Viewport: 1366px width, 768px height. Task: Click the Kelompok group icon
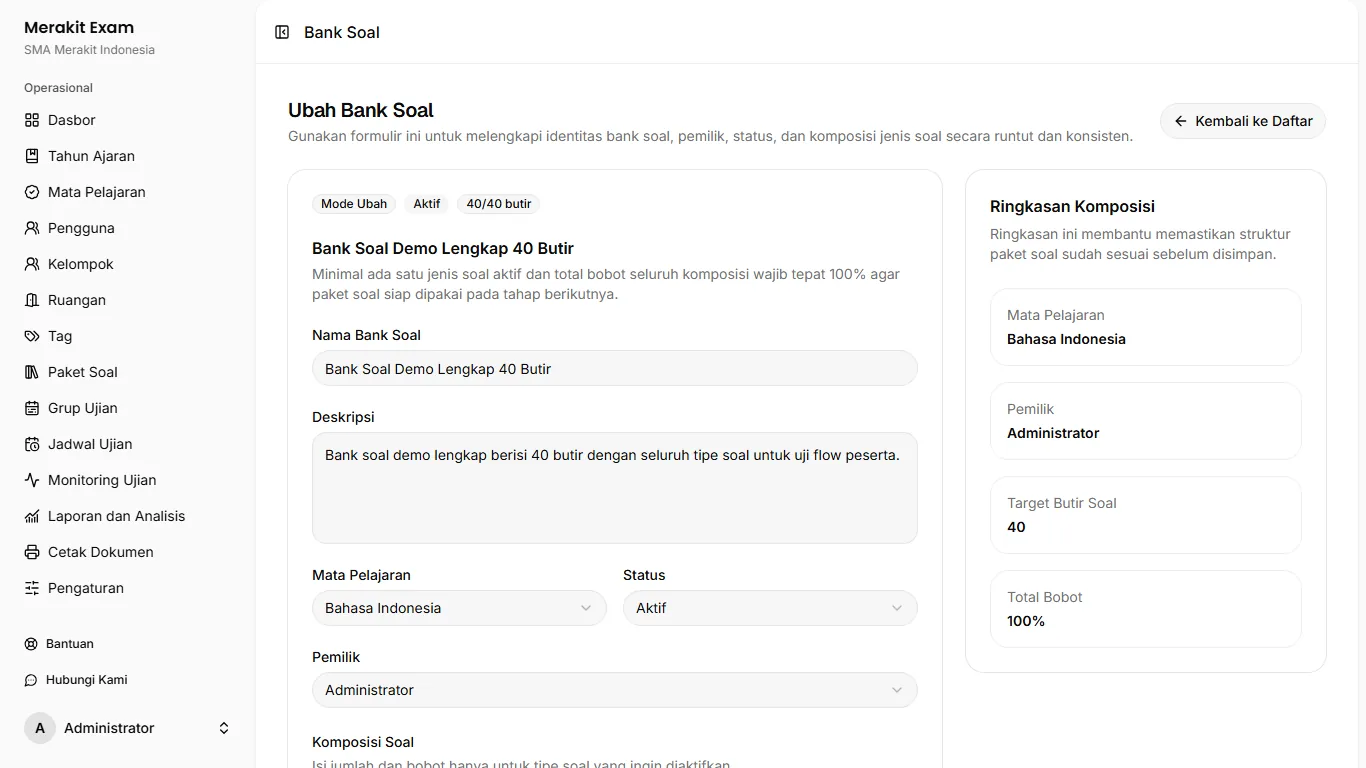pos(32,264)
